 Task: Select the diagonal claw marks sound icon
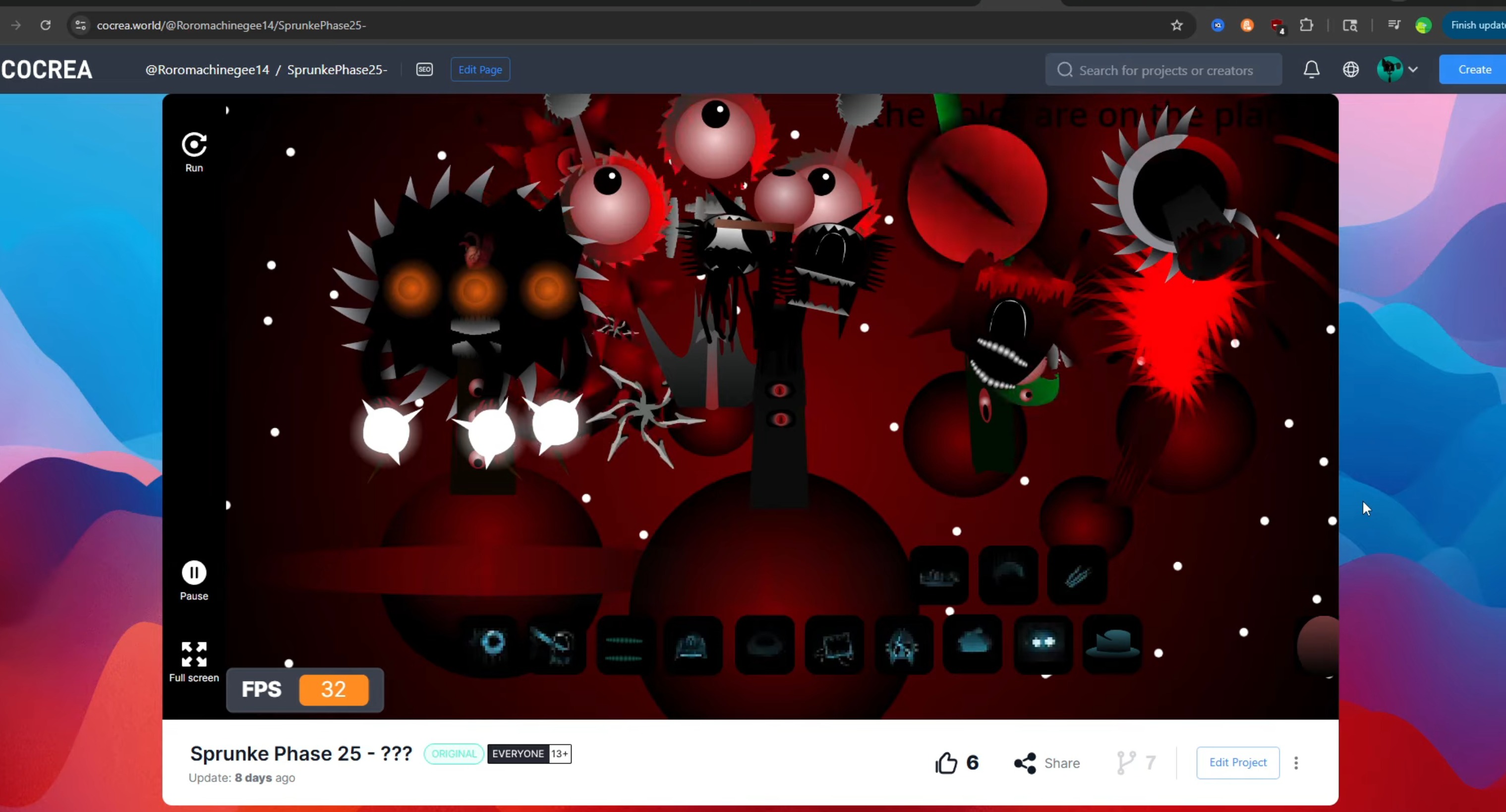1078,575
